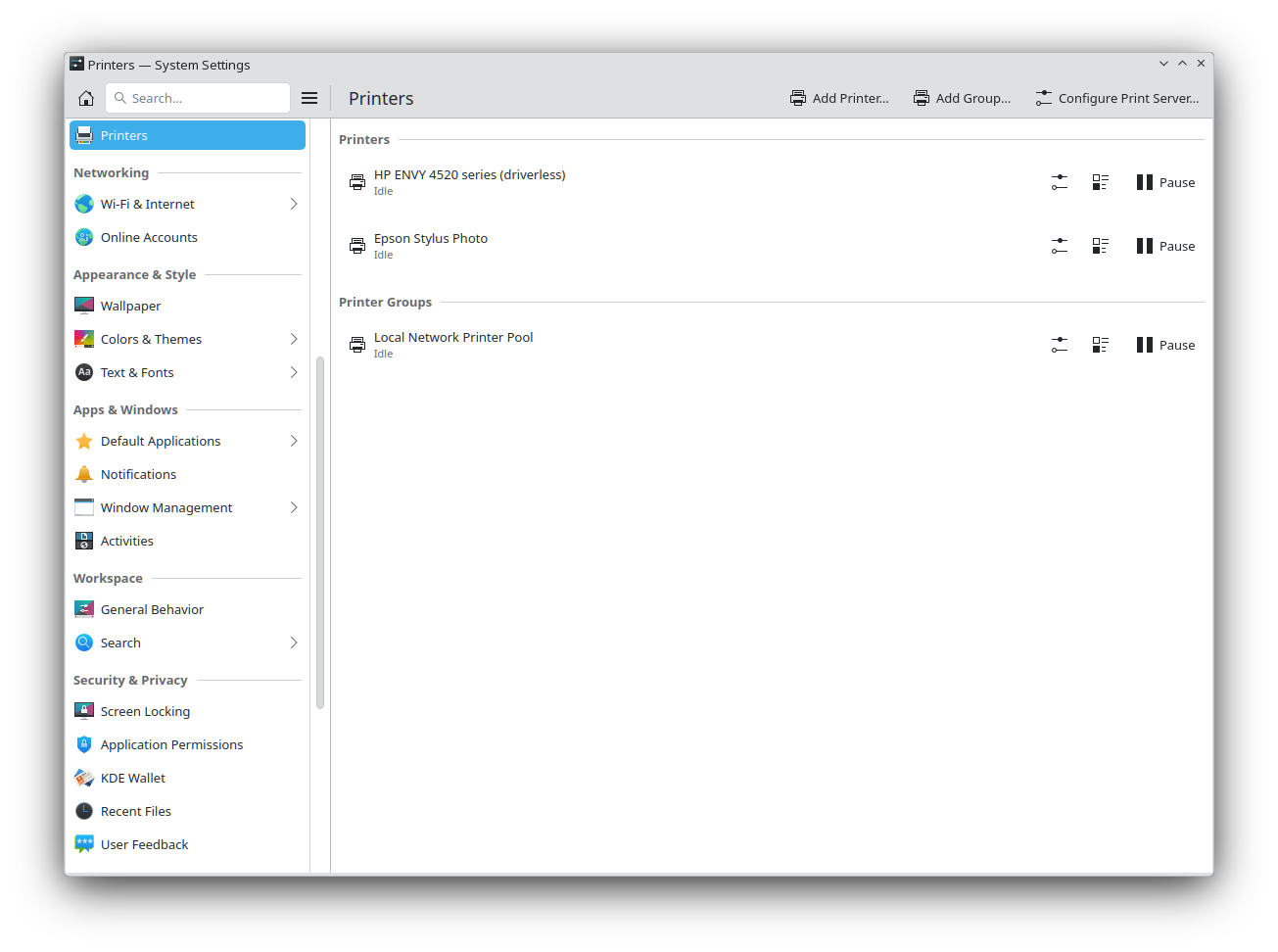Pause the HP ENVY 4520 printer
Viewport: 1278px width, 952px height.
tap(1165, 182)
